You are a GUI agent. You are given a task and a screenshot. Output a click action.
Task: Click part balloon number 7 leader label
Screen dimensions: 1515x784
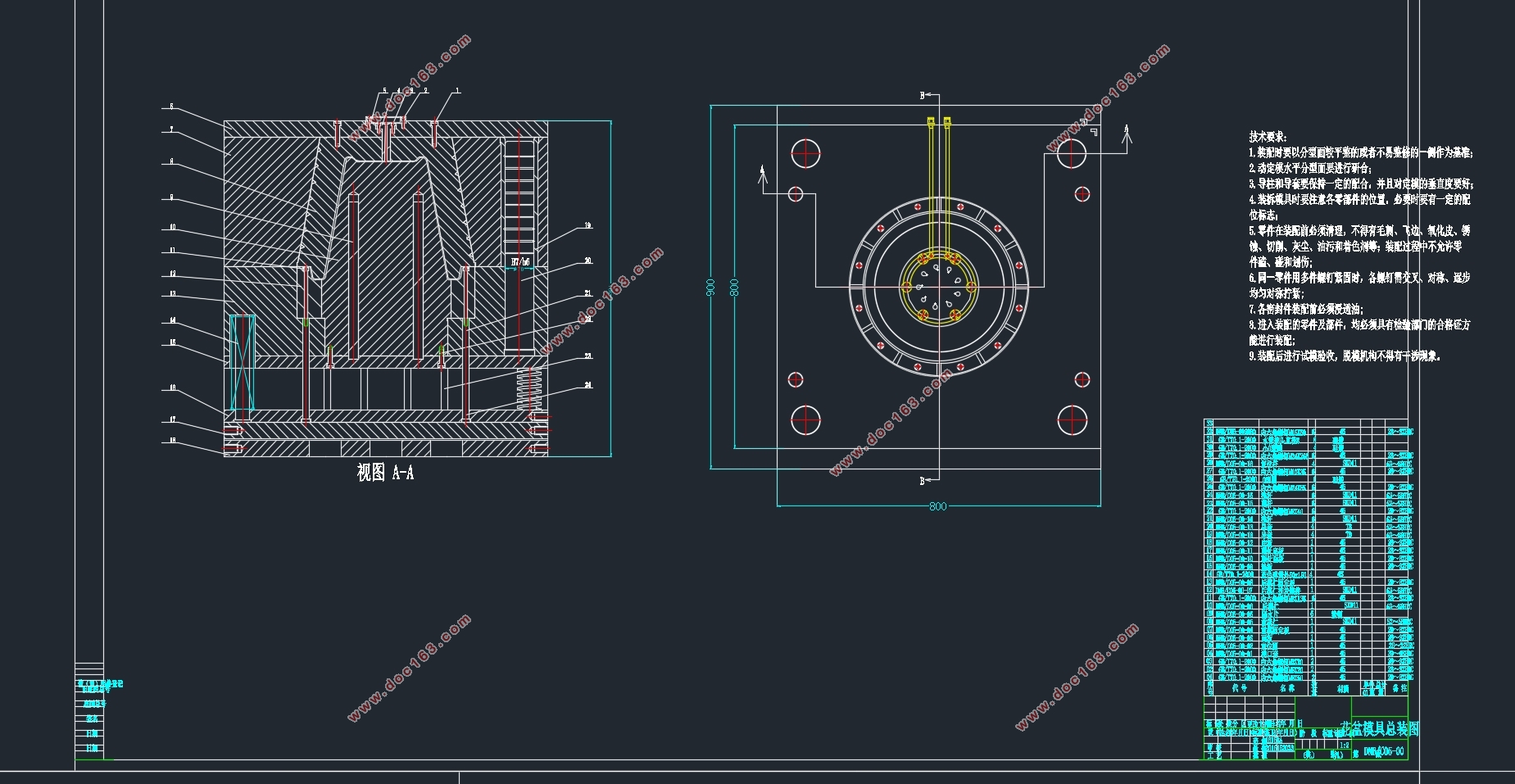[171, 129]
